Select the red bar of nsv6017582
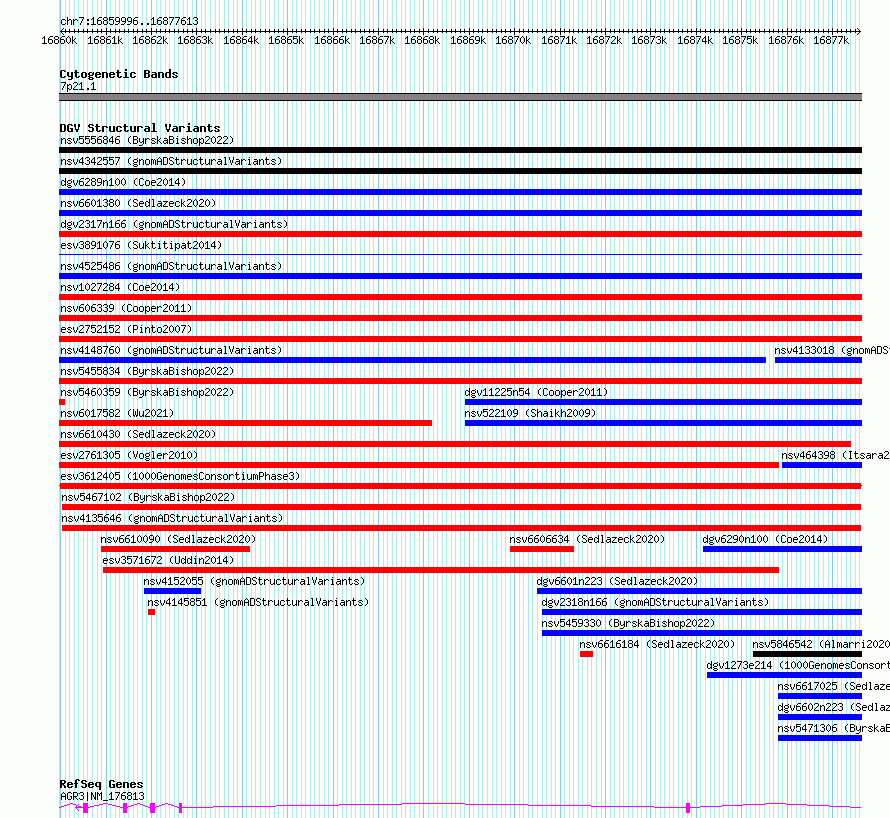890x818 pixels. pos(245,423)
